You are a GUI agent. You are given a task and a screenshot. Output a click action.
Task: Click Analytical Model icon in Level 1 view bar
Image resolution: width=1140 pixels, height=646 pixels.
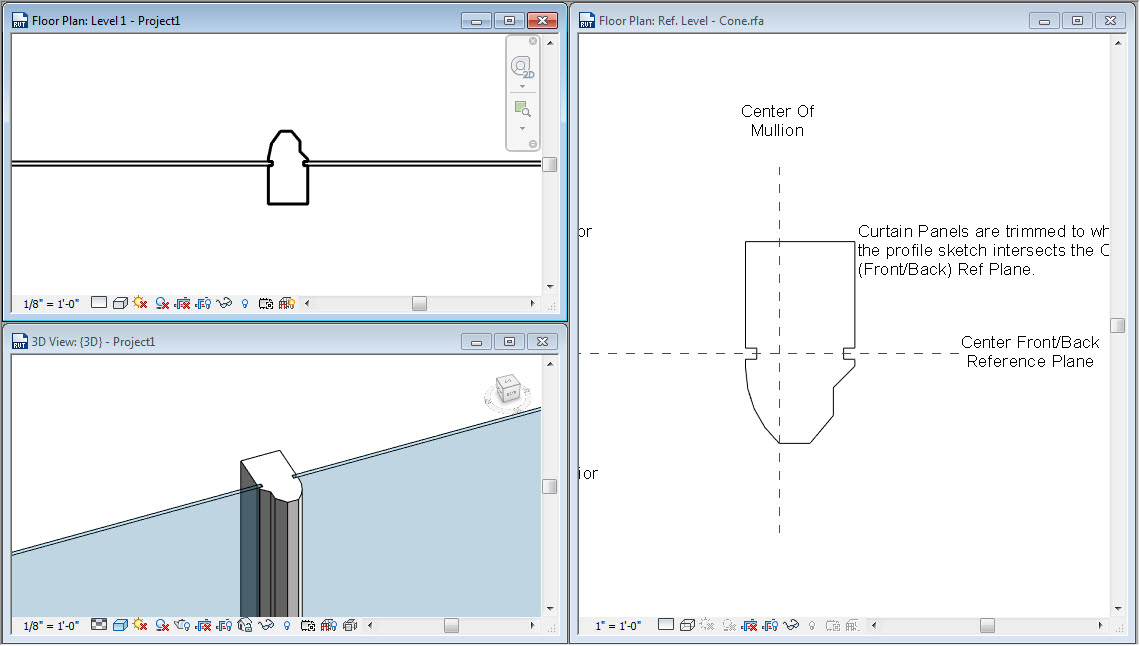coord(287,303)
